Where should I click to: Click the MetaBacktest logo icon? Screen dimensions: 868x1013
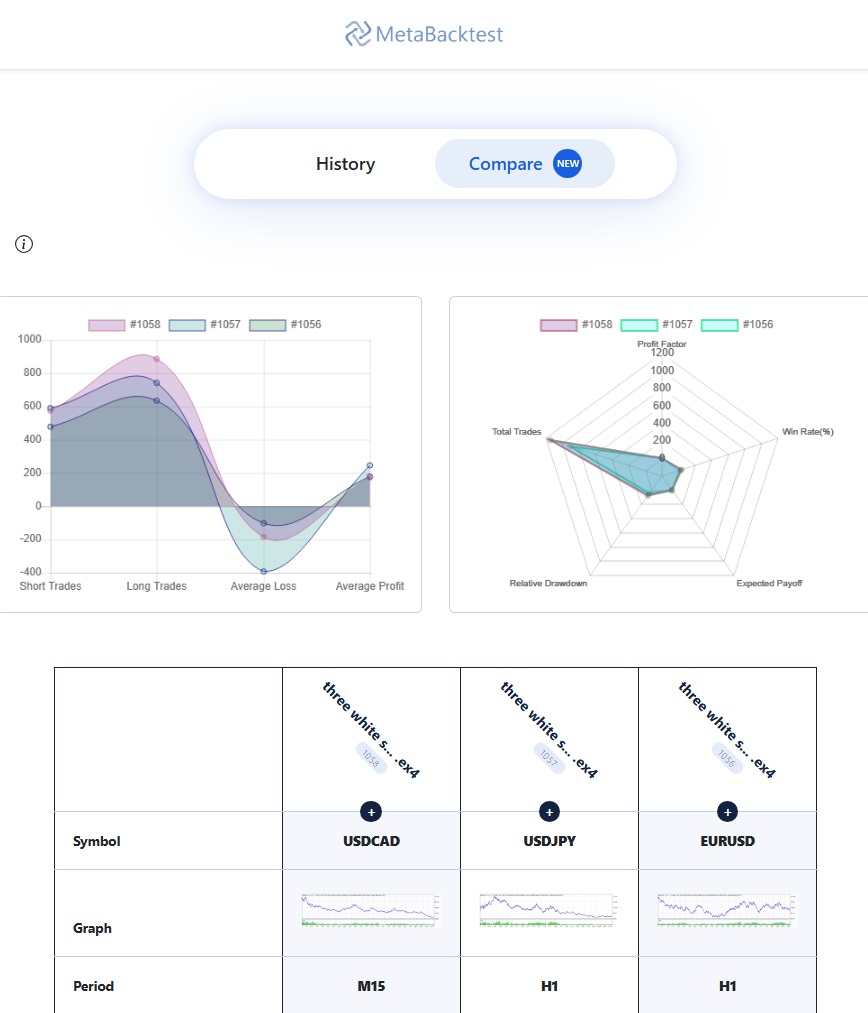pyautogui.click(x=357, y=34)
